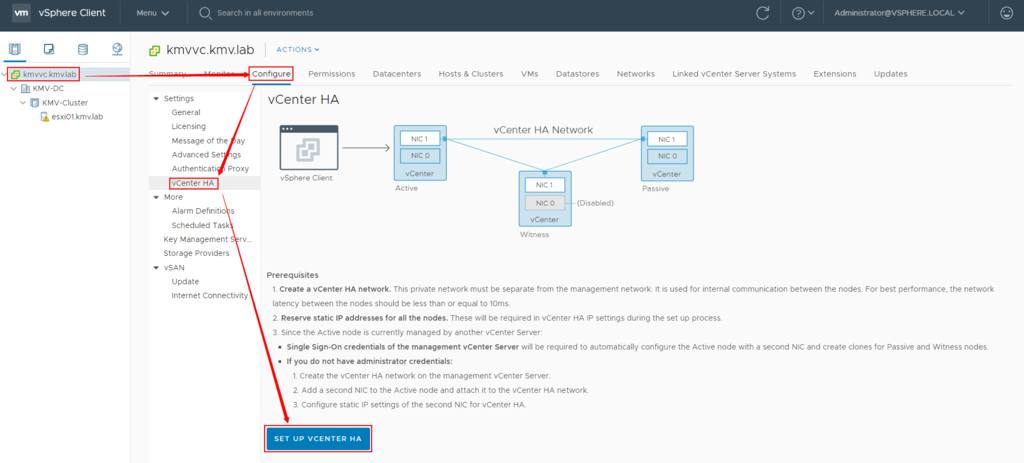Click the smiley feedback icon
Screen dimensions: 1024x463
1006,12
